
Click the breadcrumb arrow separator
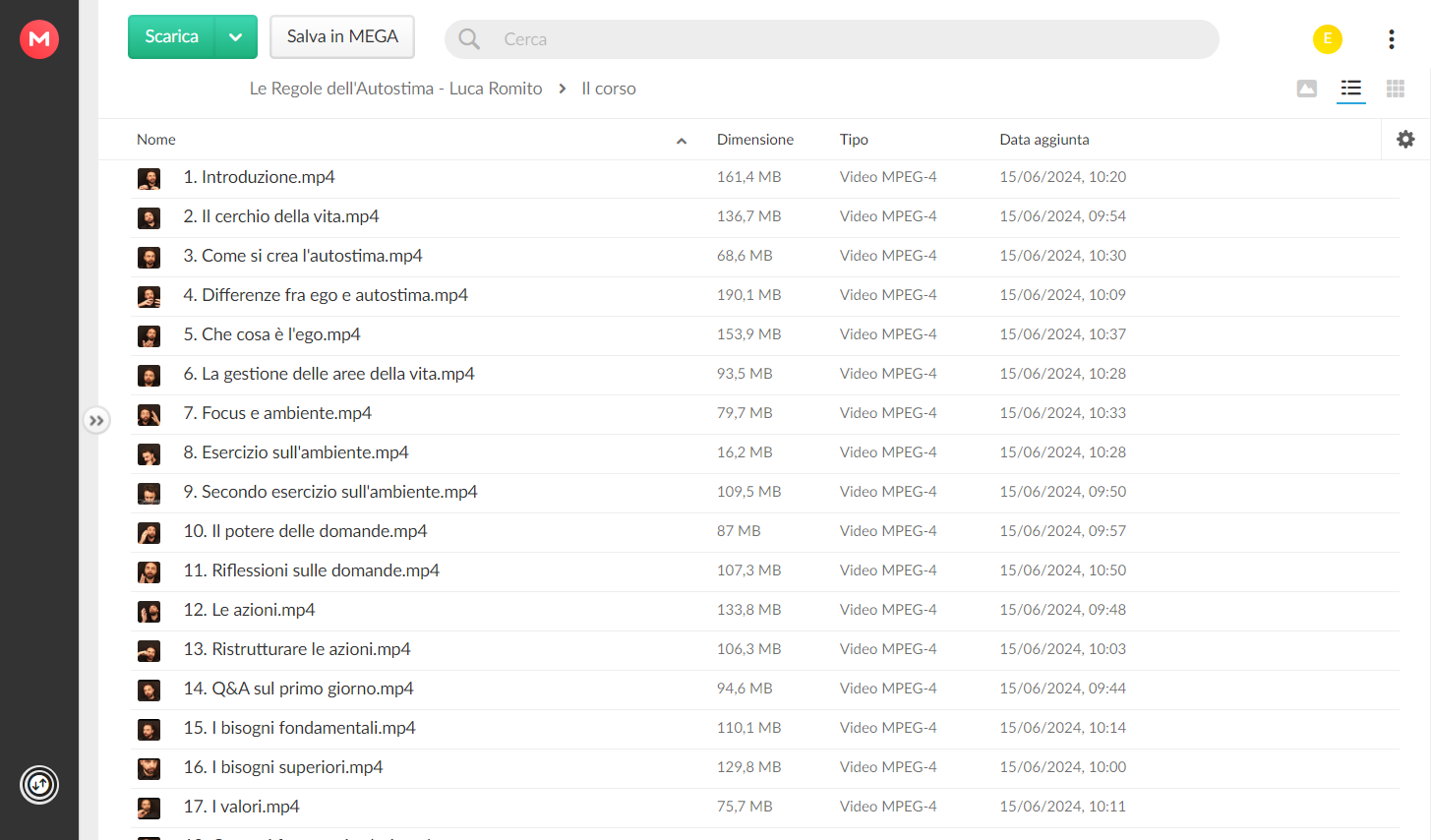[x=563, y=89]
